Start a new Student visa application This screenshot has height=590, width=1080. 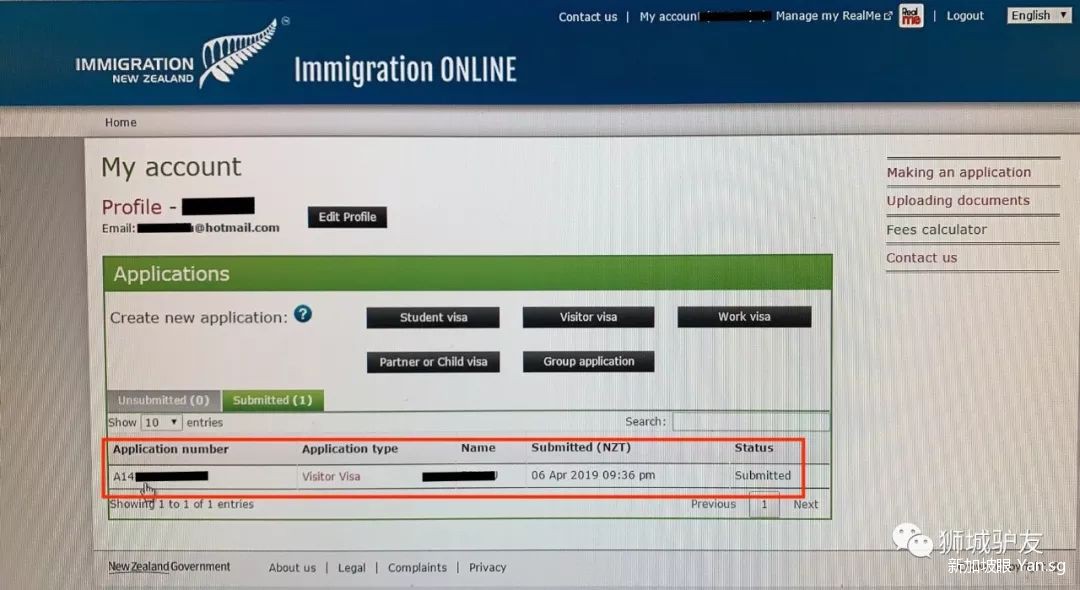pos(433,317)
